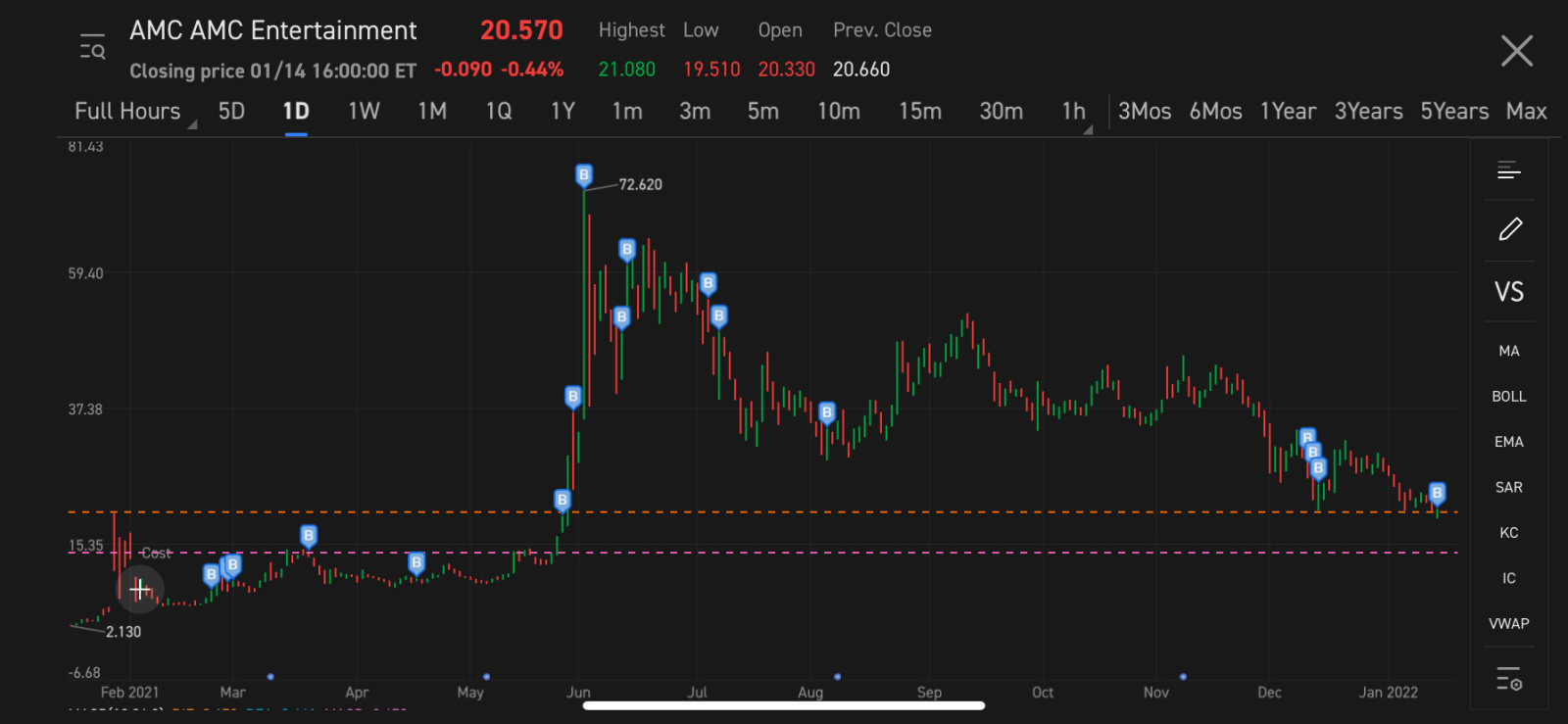Select the 1D interval tab
1568x724 pixels.
coord(296,111)
